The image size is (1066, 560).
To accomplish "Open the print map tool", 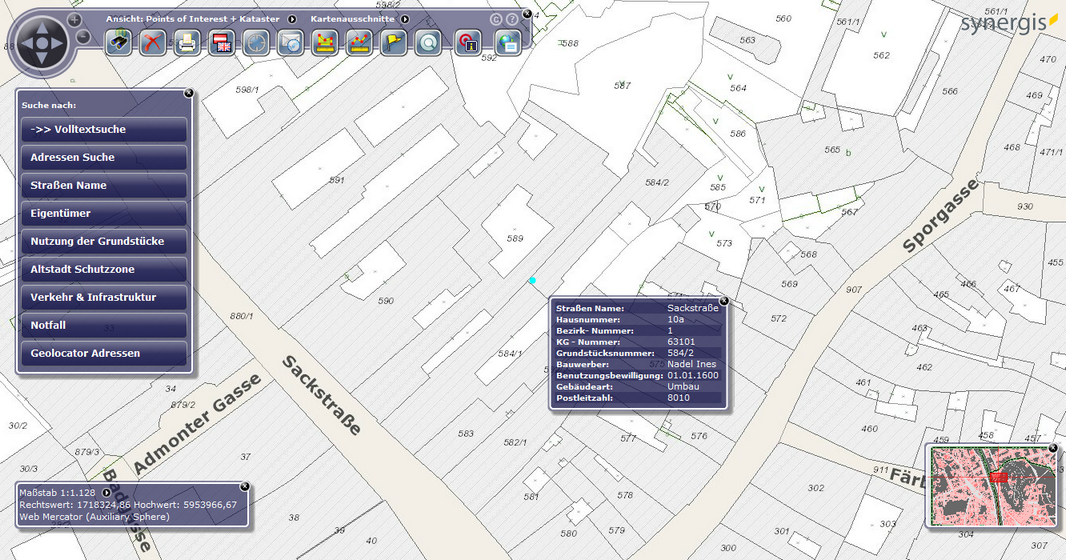I will coord(187,43).
